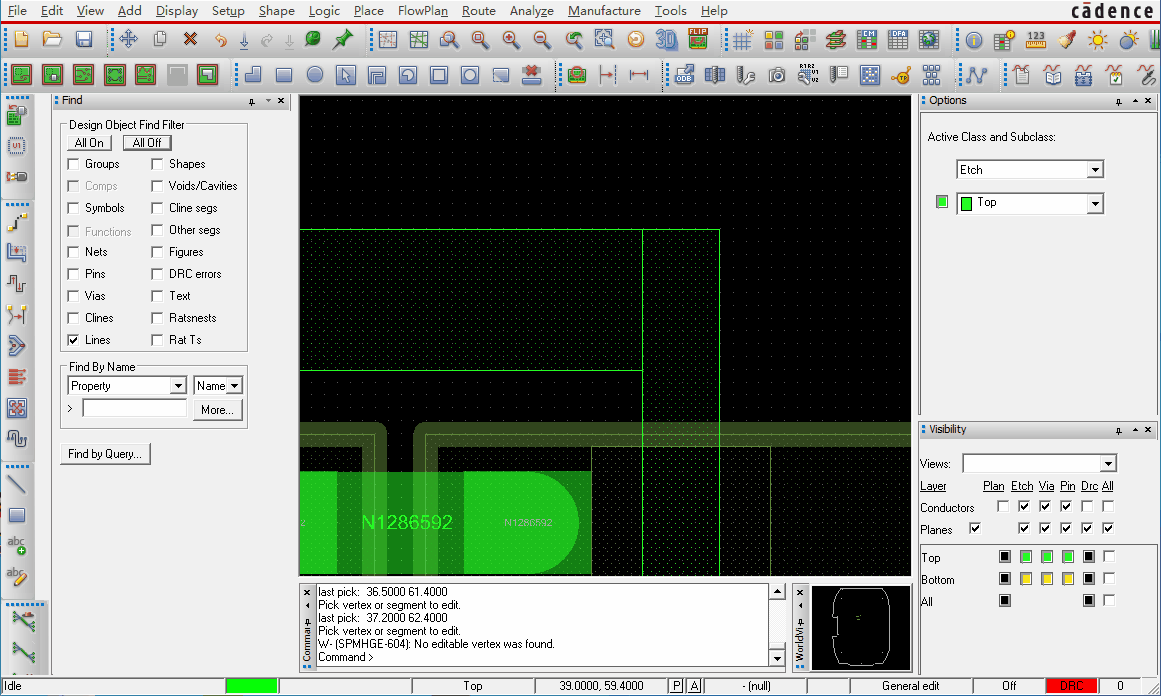Viewport: 1161px width, 696px height.
Task: Click the Bottom layer Etch yellow swatch
Action: tap(1026, 578)
